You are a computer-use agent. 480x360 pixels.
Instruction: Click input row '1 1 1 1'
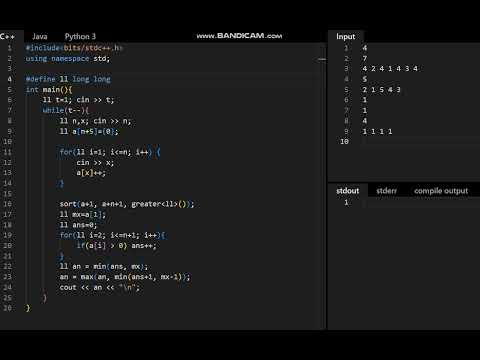click(x=377, y=131)
